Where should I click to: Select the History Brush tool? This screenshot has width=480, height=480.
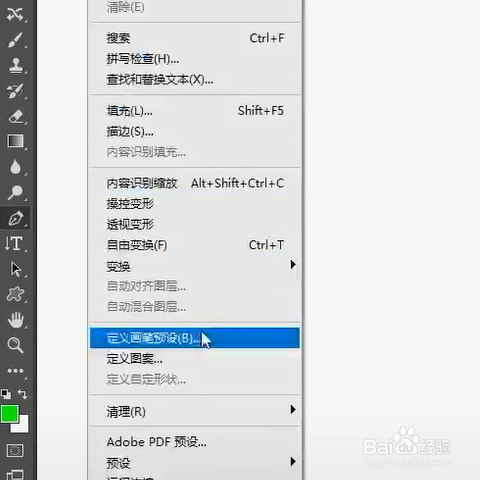coord(15,91)
